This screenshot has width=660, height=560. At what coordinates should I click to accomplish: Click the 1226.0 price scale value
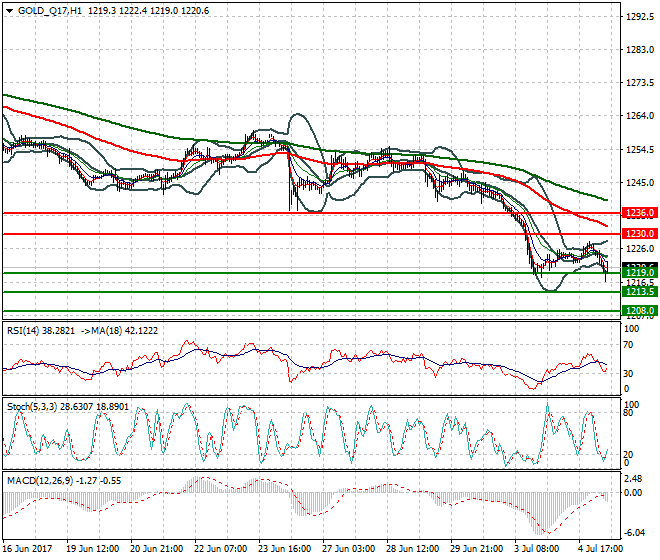point(640,249)
